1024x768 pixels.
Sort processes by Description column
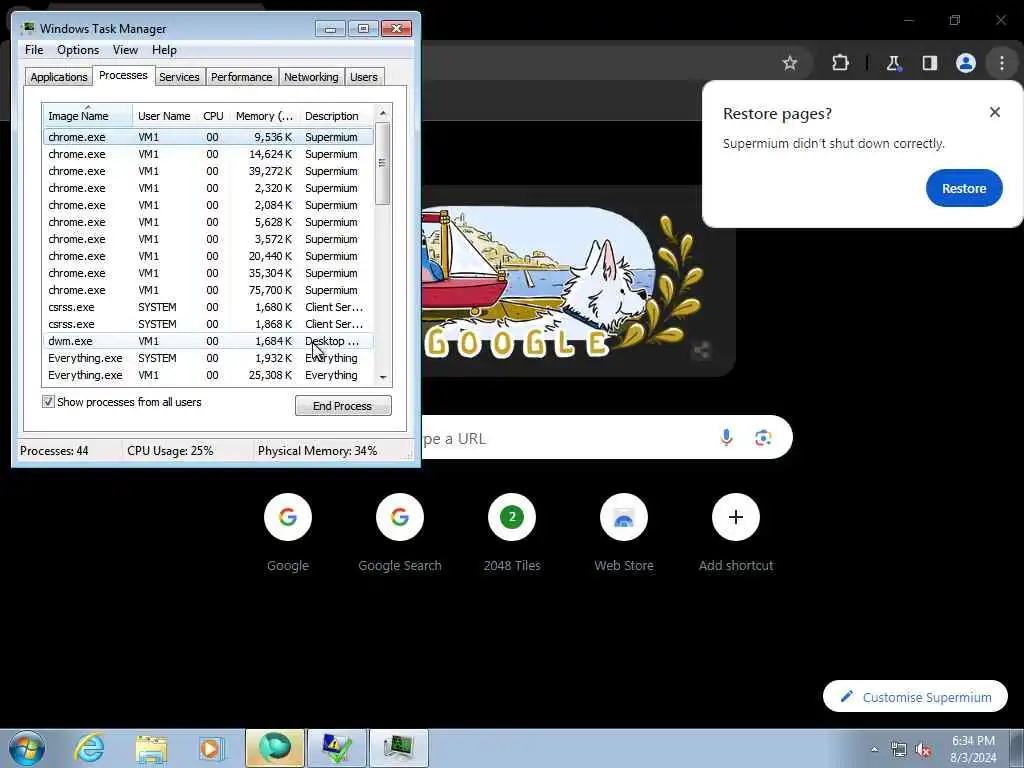tap(336, 116)
